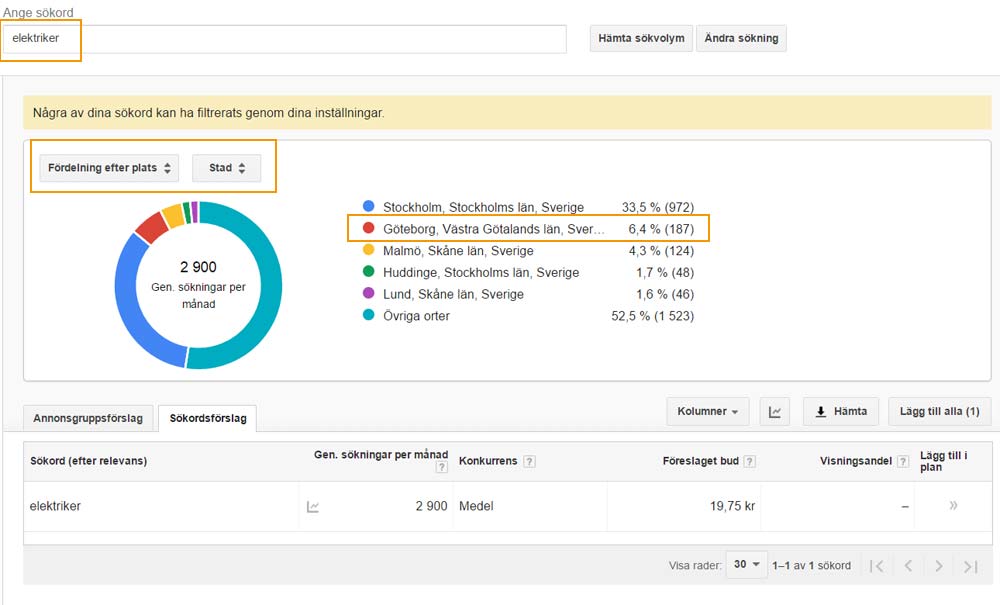Add elektriker to plan with double-arrow icon
This screenshot has width=1000, height=605.
pos(953,506)
